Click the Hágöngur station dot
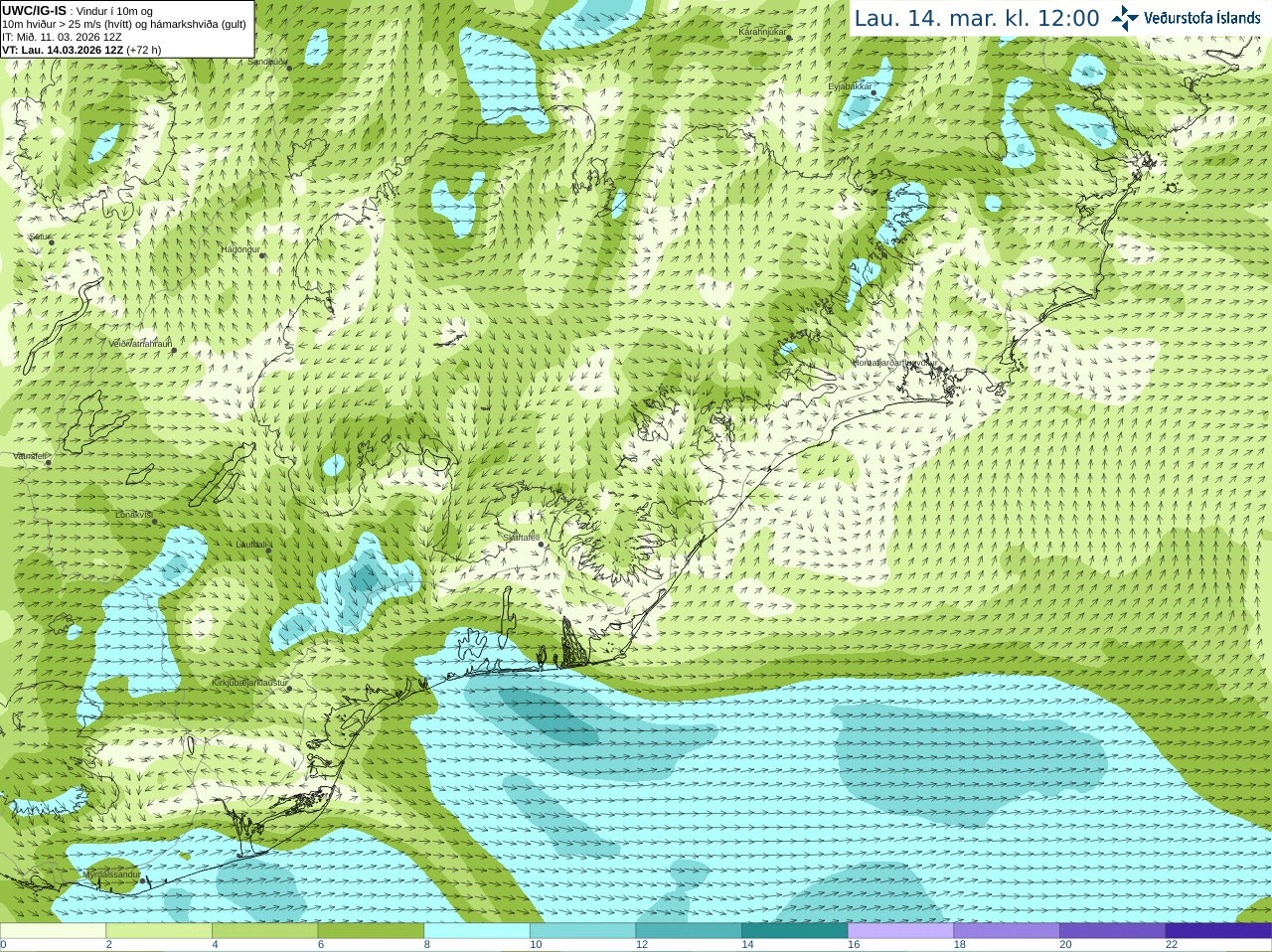The image size is (1272, 952). tap(262, 255)
